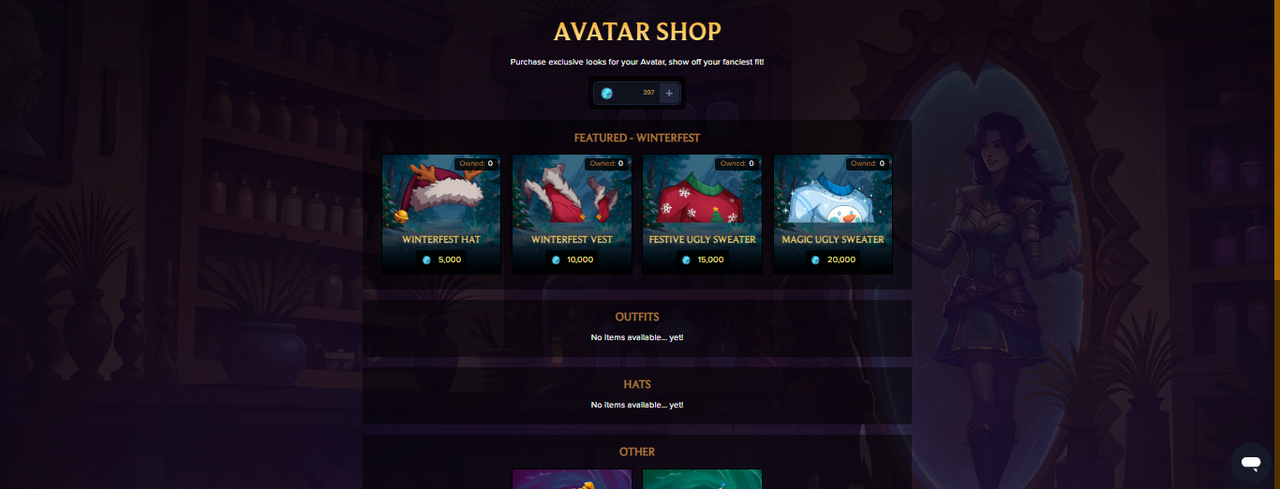The image size is (1280, 489).
Task: Buy Winterfest Hat for 5,000 gems
Action: [x=441, y=260]
